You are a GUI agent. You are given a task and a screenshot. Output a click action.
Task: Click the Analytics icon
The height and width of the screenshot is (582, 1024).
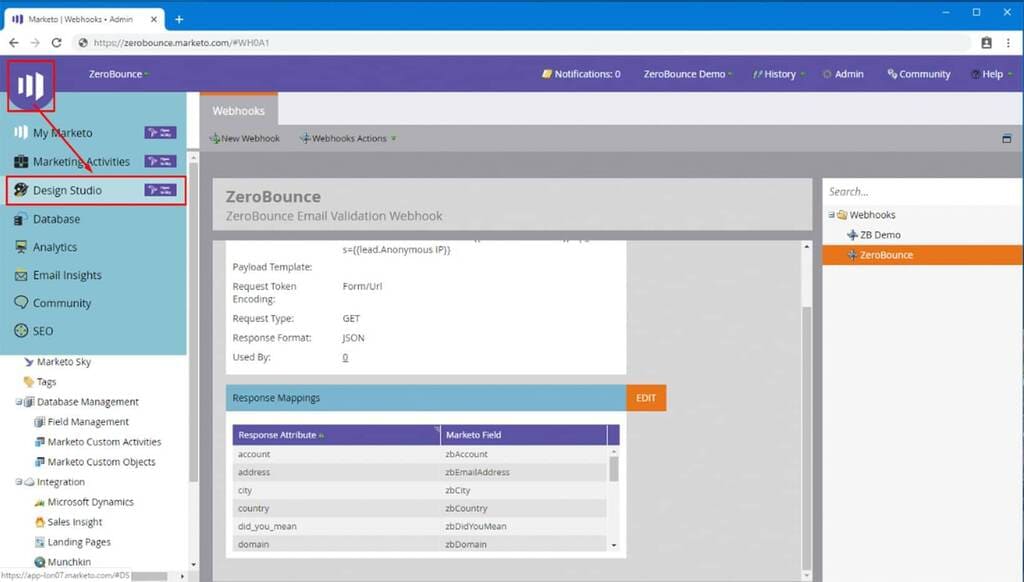[21, 247]
